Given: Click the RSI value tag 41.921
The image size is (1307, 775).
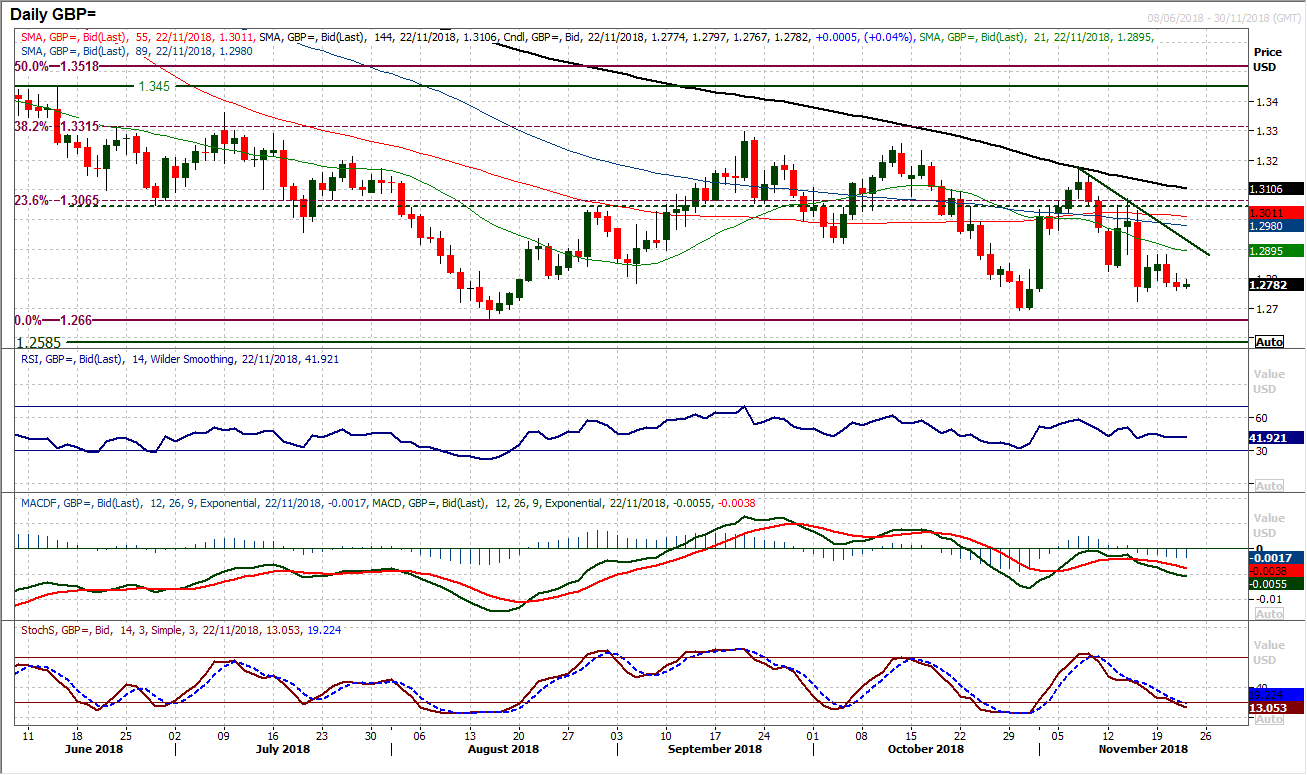Looking at the screenshot, I should (x=1276, y=437).
